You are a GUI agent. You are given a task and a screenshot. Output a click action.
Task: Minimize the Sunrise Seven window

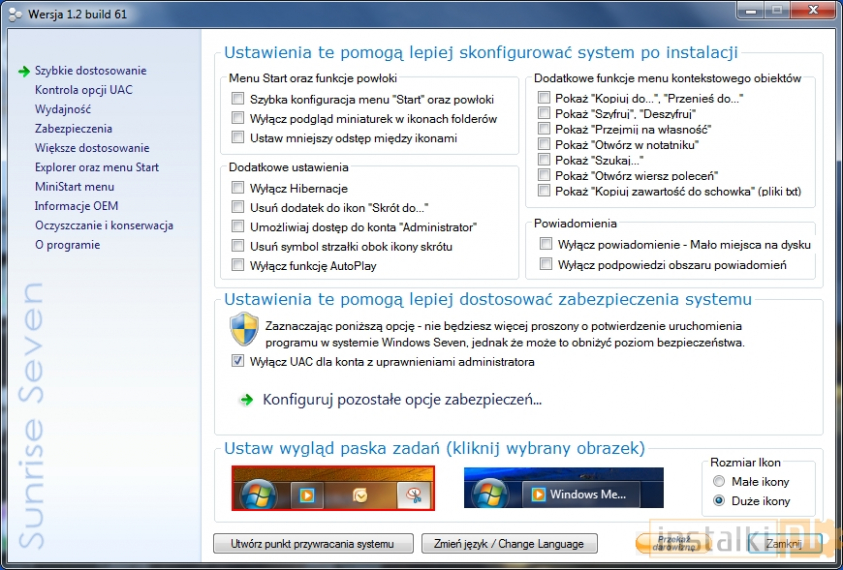click(751, 10)
